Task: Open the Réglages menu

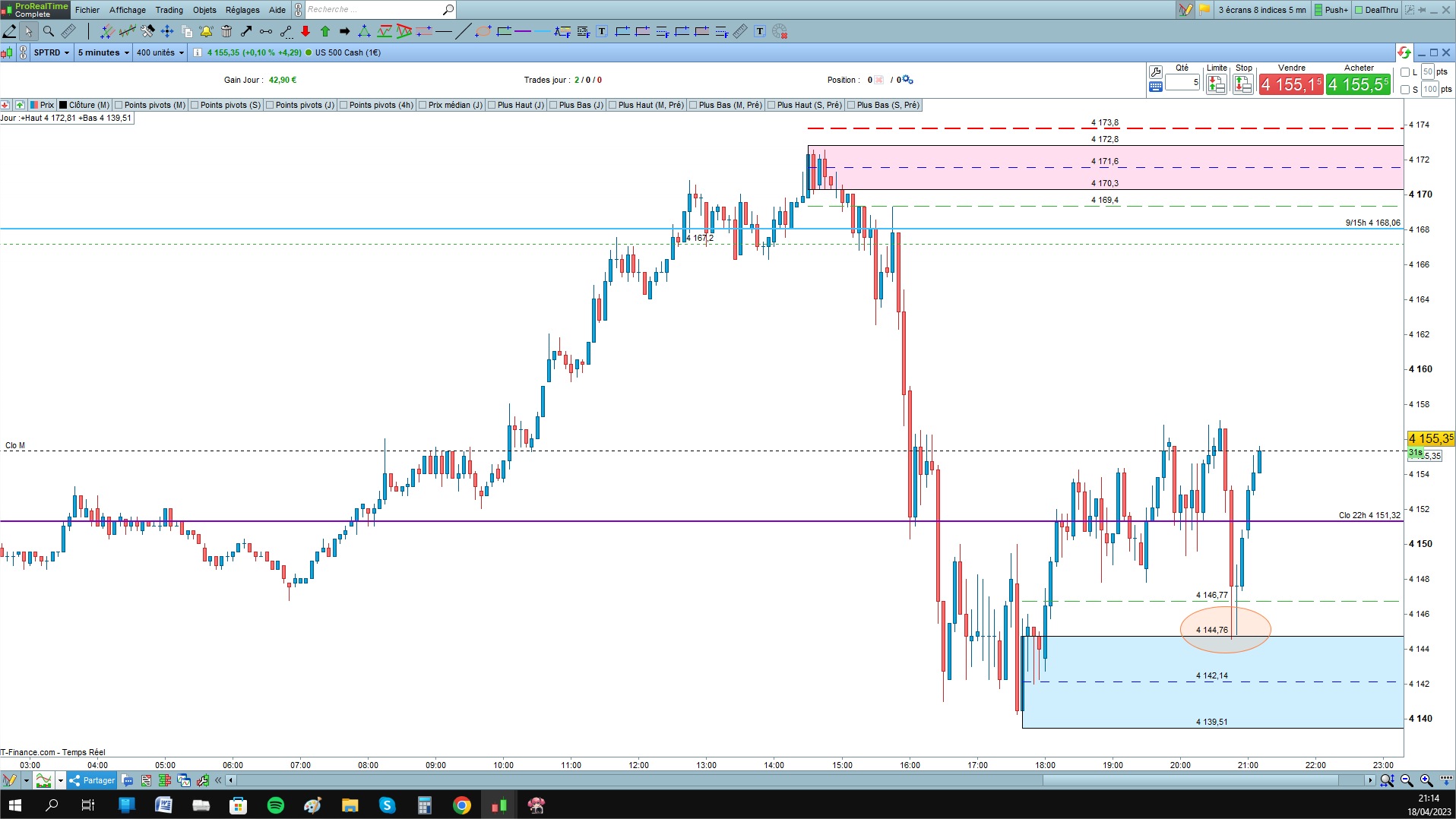Action: 242,10
